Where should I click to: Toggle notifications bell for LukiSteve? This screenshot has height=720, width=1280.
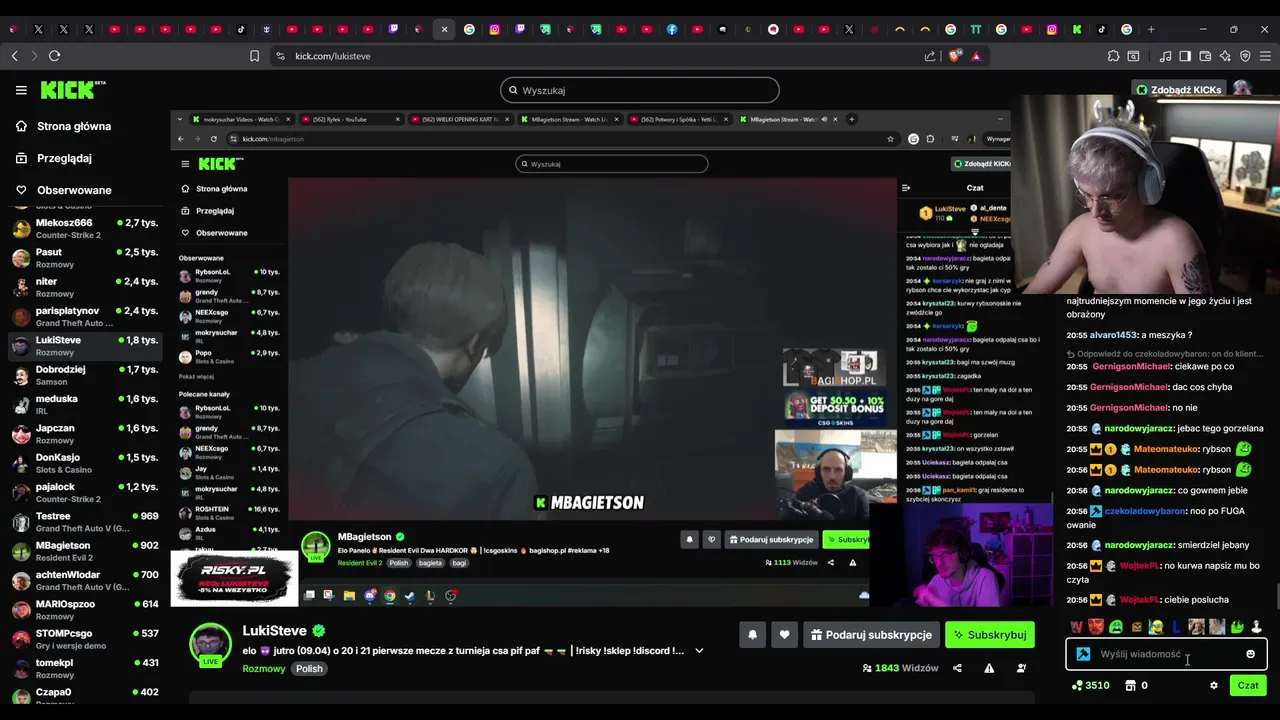pyautogui.click(x=752, y=635)
